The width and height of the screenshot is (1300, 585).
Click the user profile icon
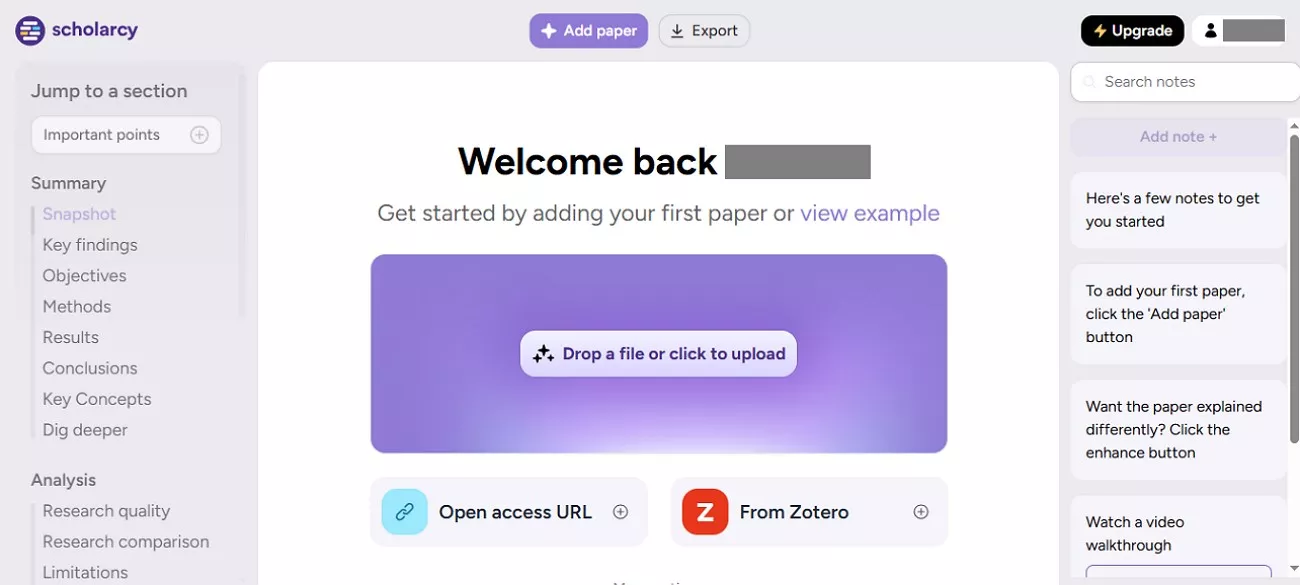click(1210, 31)
